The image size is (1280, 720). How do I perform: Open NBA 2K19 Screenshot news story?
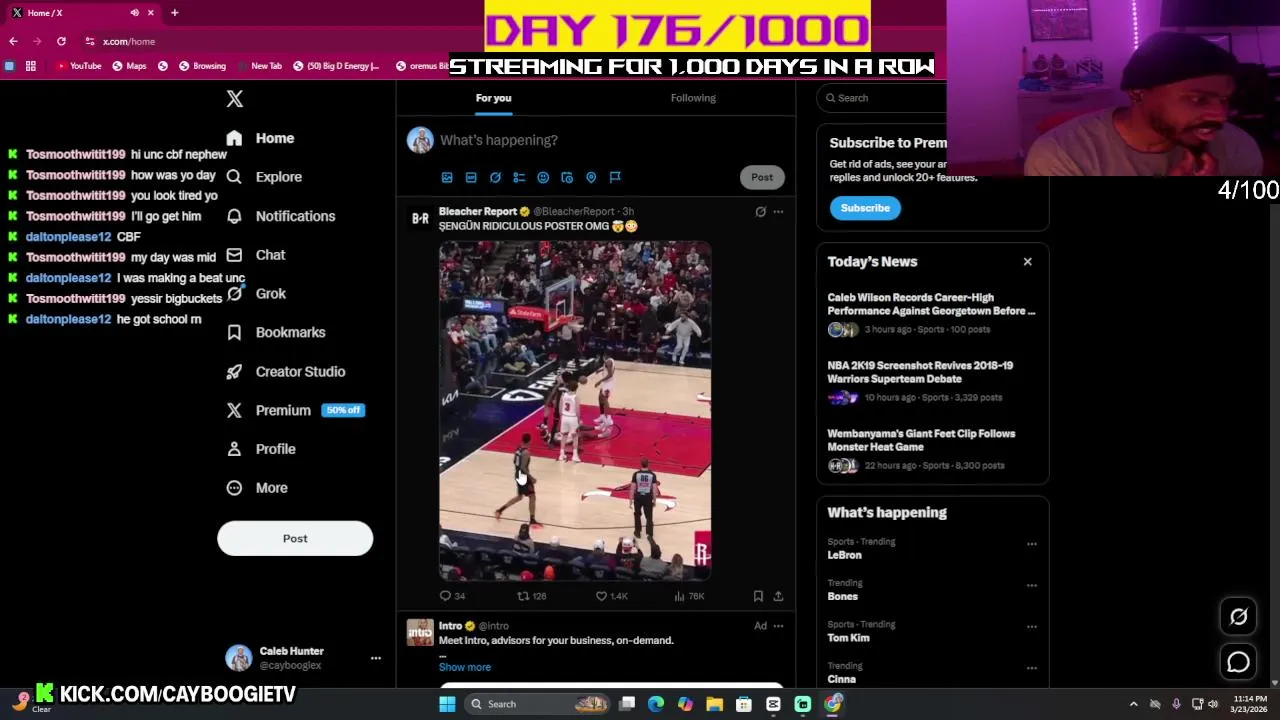[932, 381]
